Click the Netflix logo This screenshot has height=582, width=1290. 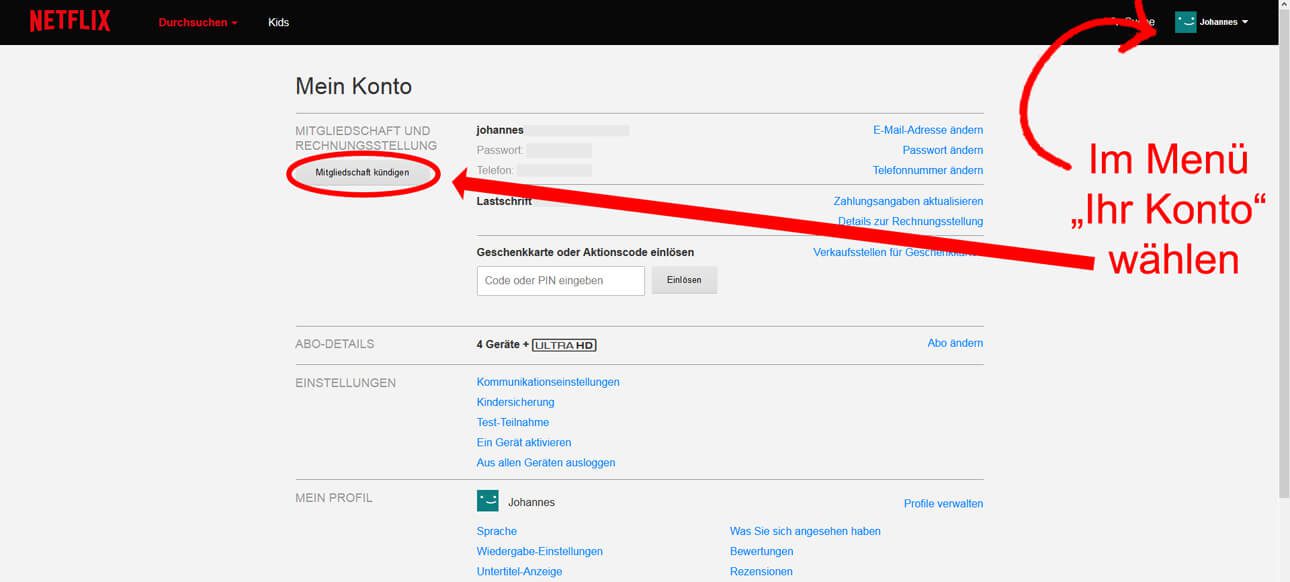70,21
